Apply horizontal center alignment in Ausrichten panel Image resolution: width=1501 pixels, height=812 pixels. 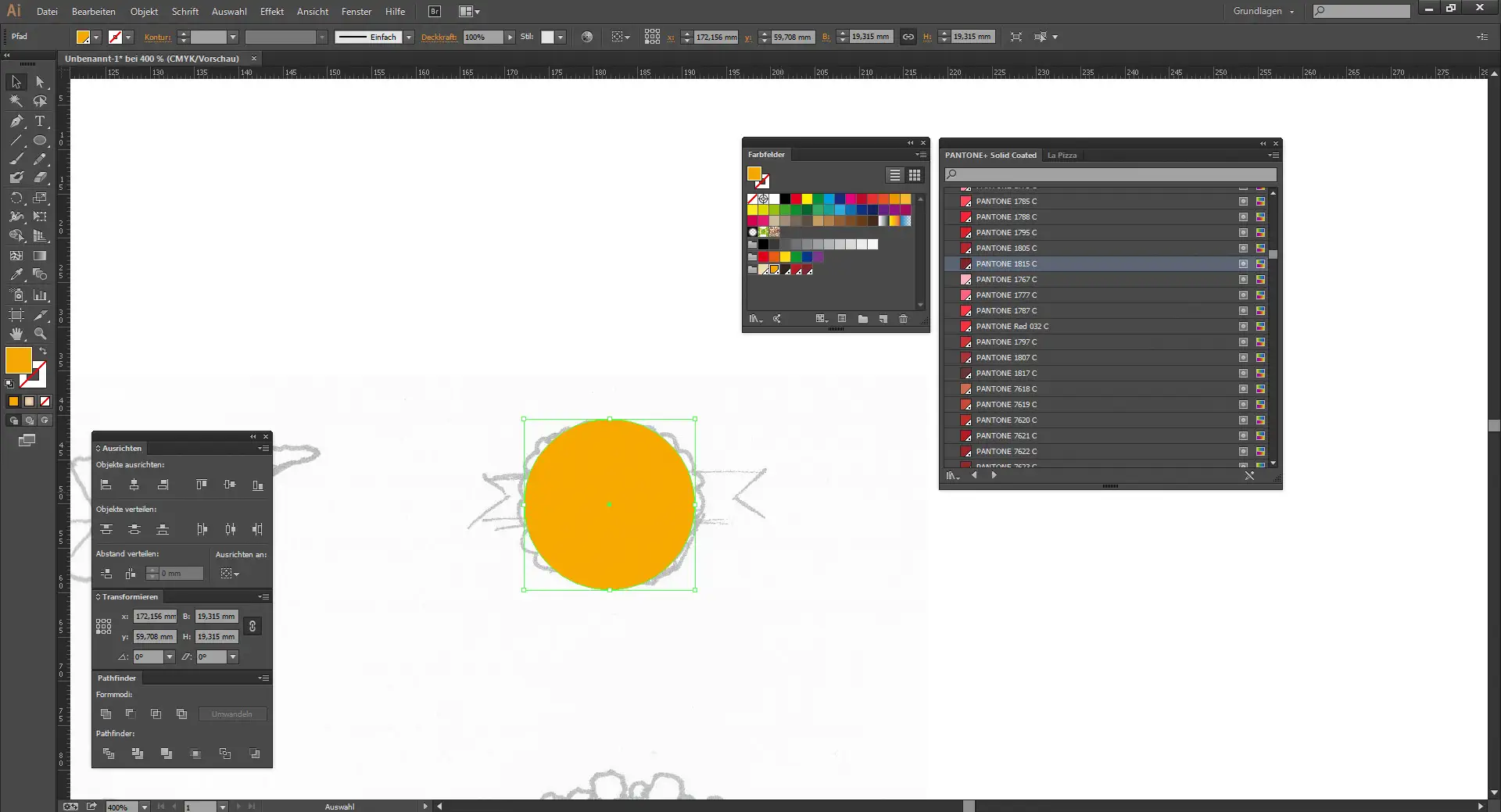tap(134, 485)
